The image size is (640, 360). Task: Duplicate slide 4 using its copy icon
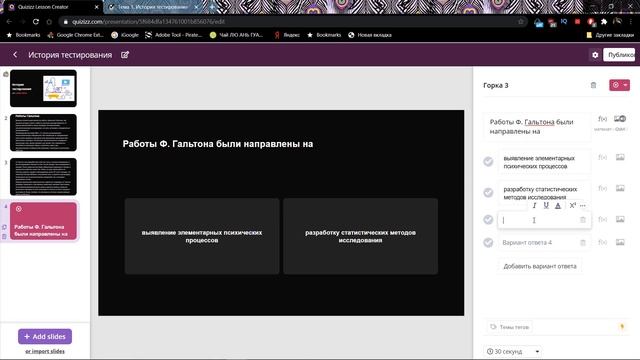4,227
